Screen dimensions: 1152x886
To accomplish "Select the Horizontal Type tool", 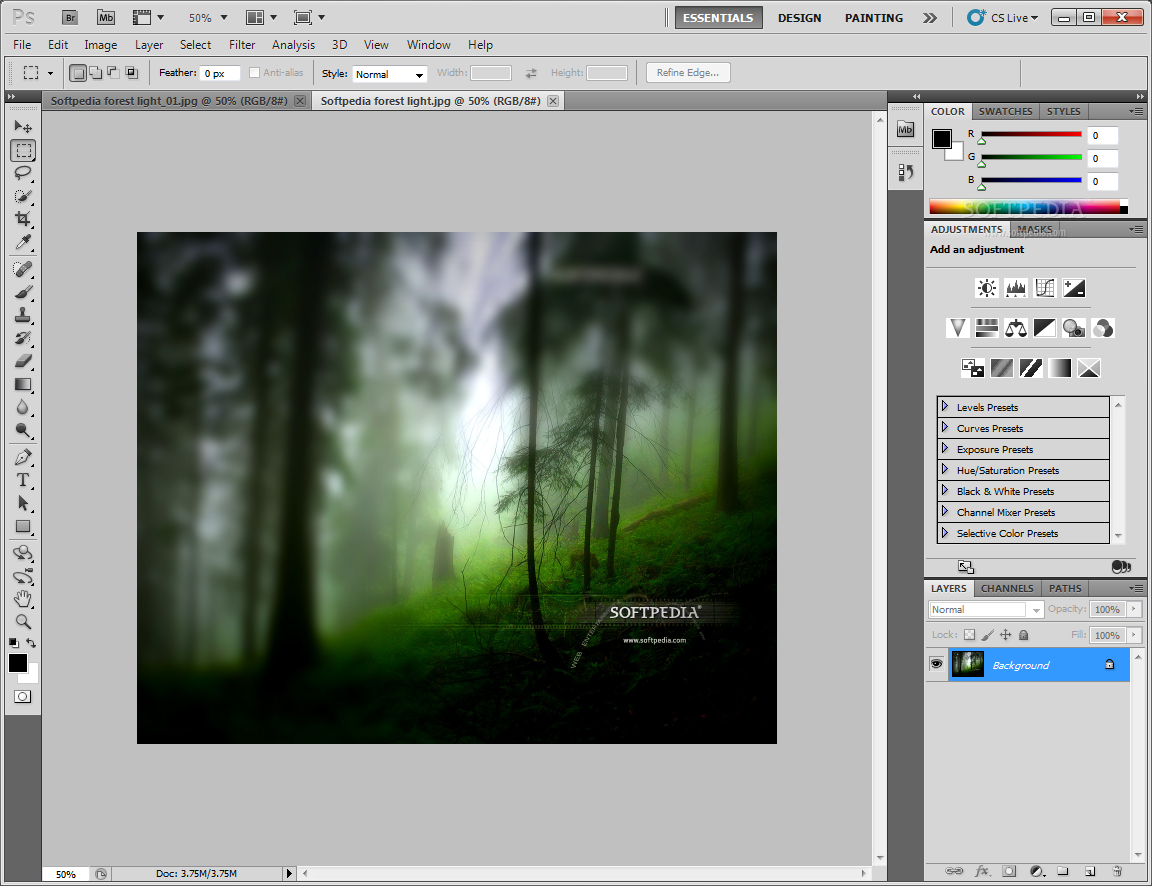I will tap(23, 480).
